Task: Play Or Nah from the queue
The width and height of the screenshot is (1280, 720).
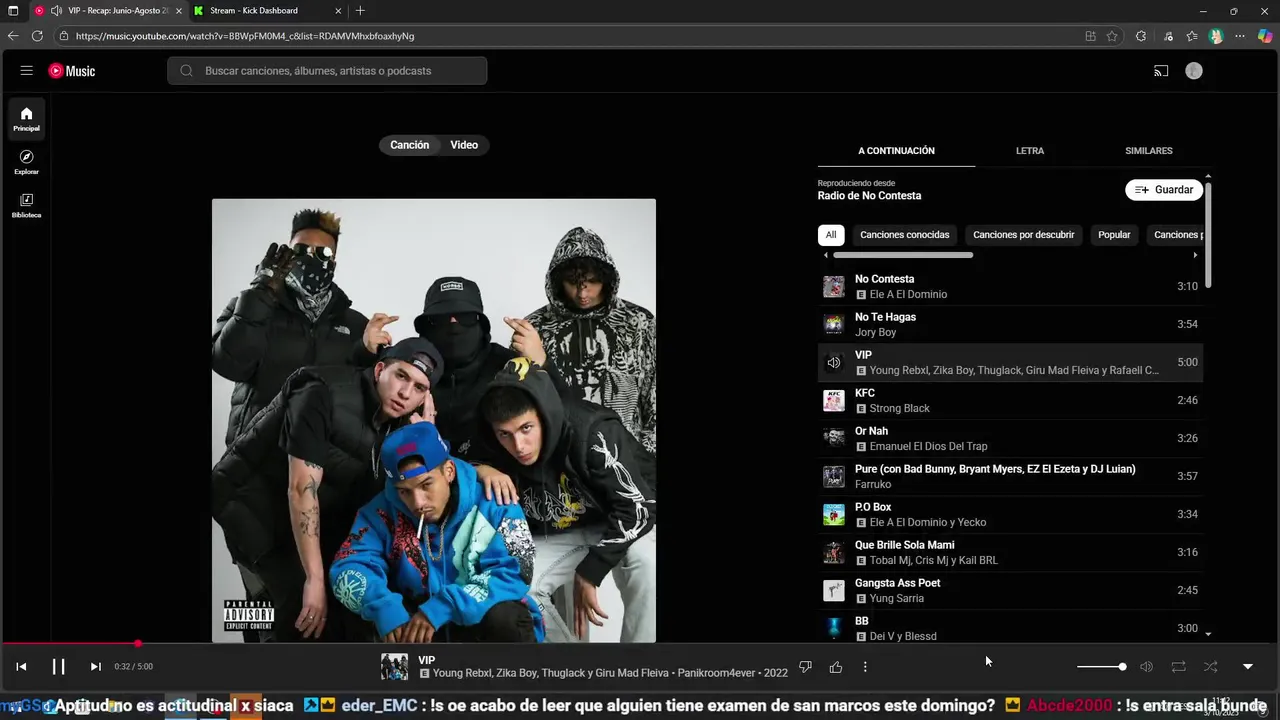Action: tap(1010, 439)
